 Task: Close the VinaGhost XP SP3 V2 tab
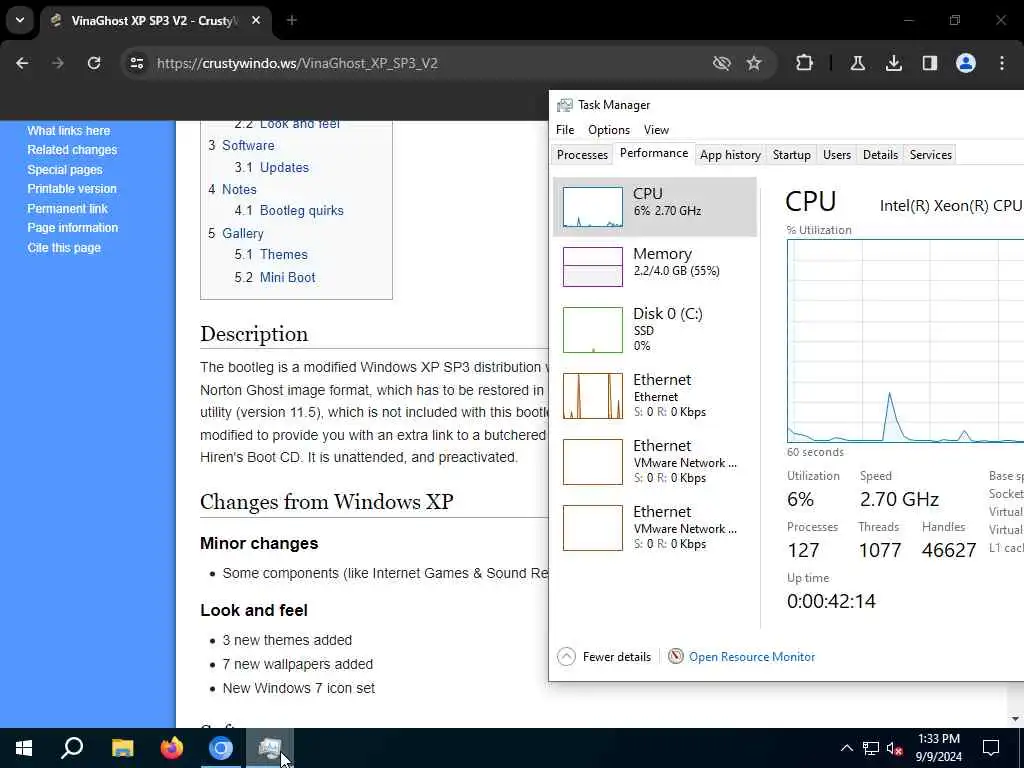(x=256, y=20)
